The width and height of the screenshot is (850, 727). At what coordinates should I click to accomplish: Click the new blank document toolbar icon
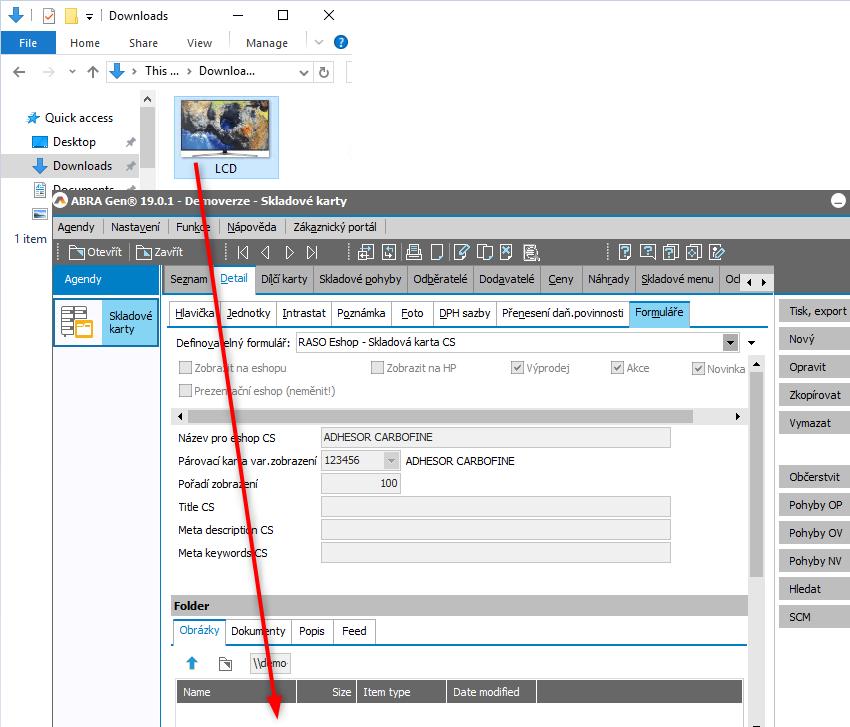(437, 252)
